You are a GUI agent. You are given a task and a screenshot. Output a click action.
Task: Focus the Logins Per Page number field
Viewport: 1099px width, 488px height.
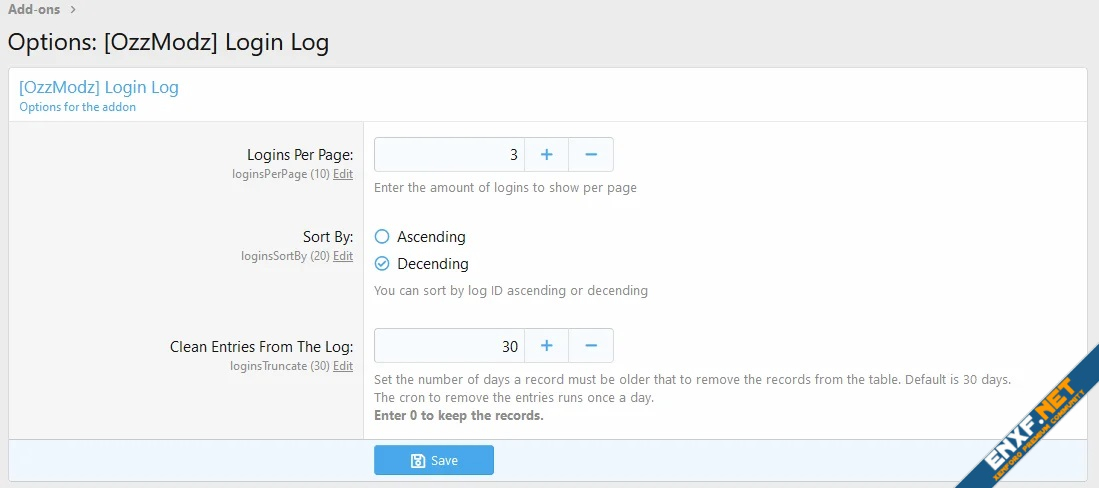pyautogui.click(x=449, y=155)
